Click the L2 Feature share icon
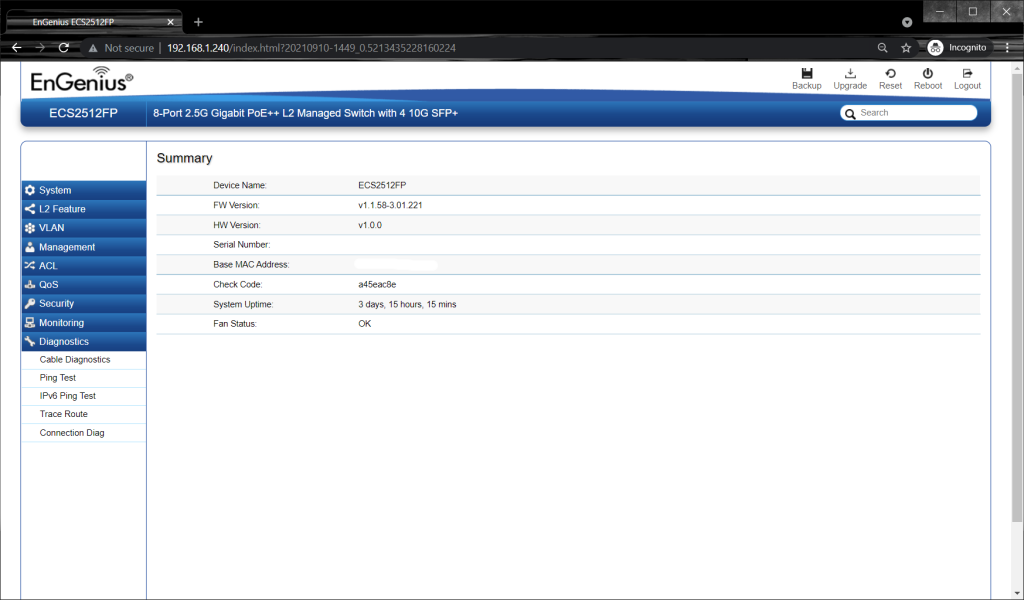The width and height of the screenshot is (1024, 600). pos(29,209)
